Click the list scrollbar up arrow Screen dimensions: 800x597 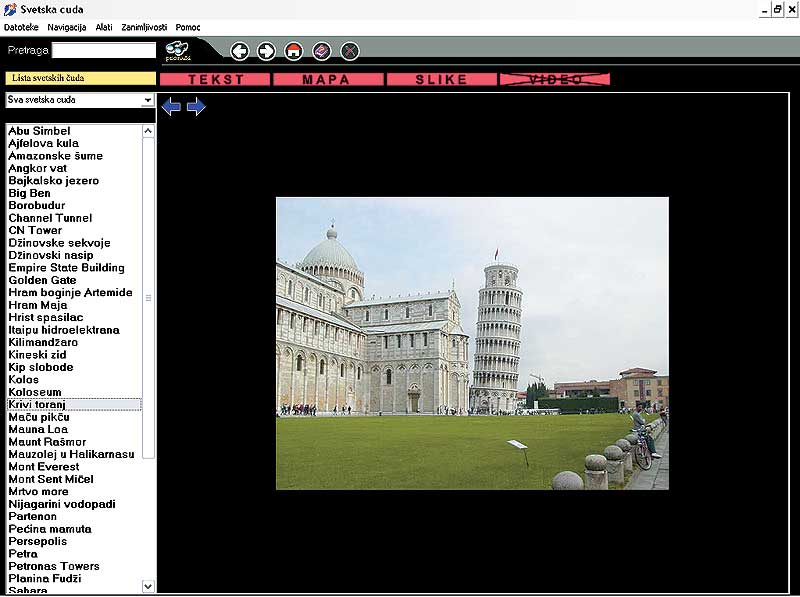[x=148, y=131]
